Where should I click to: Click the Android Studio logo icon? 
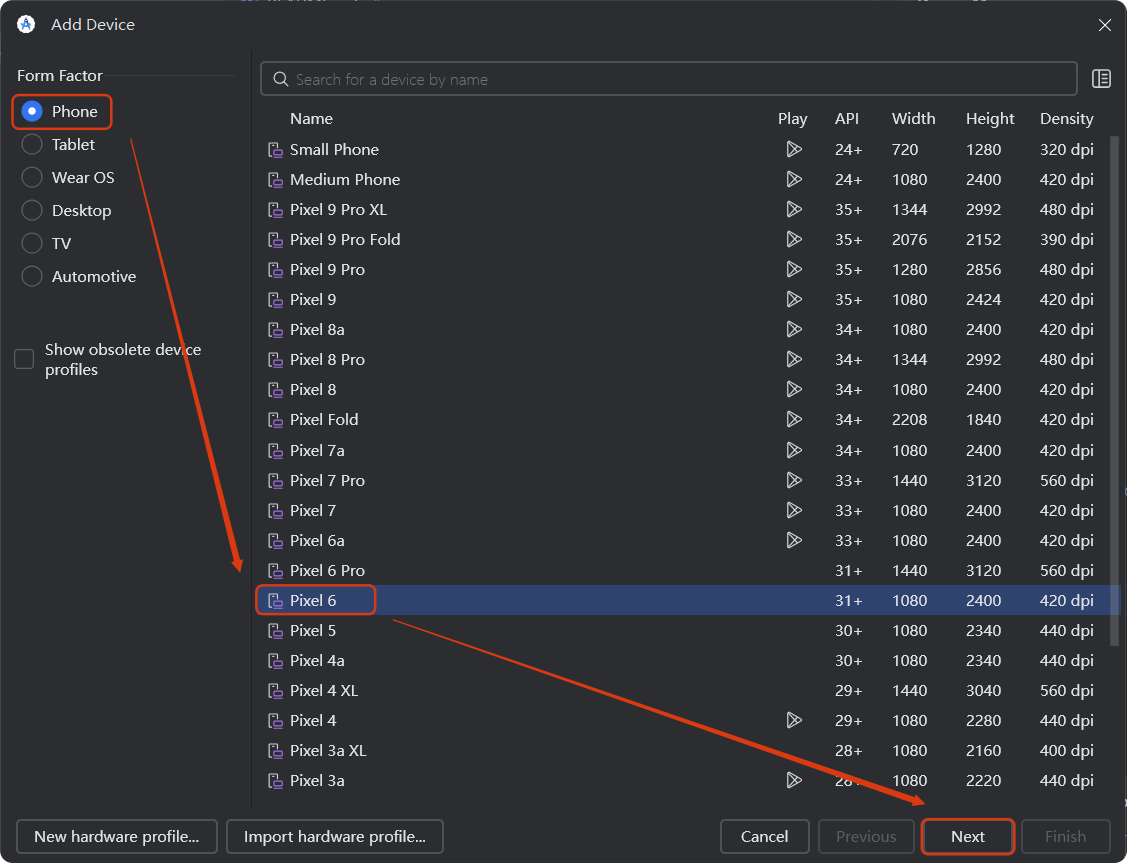coord(26,24)
